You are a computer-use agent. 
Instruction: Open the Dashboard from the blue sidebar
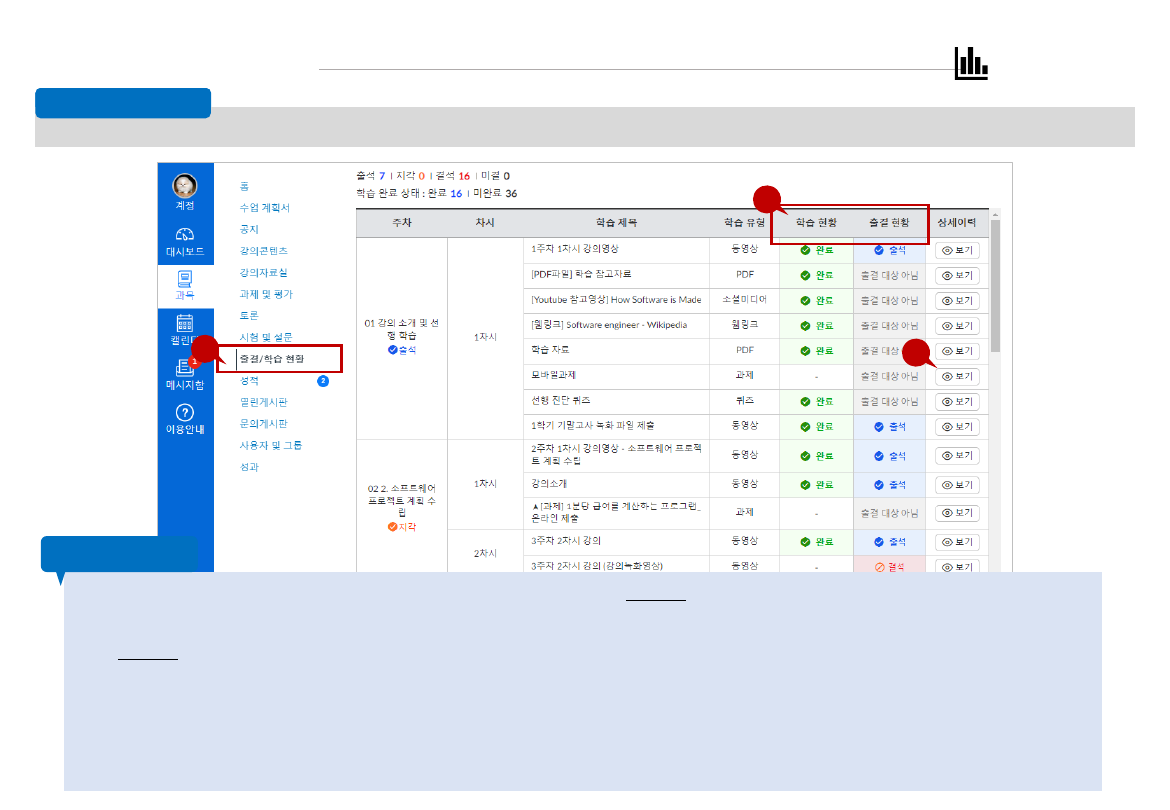tap(184, 232)
